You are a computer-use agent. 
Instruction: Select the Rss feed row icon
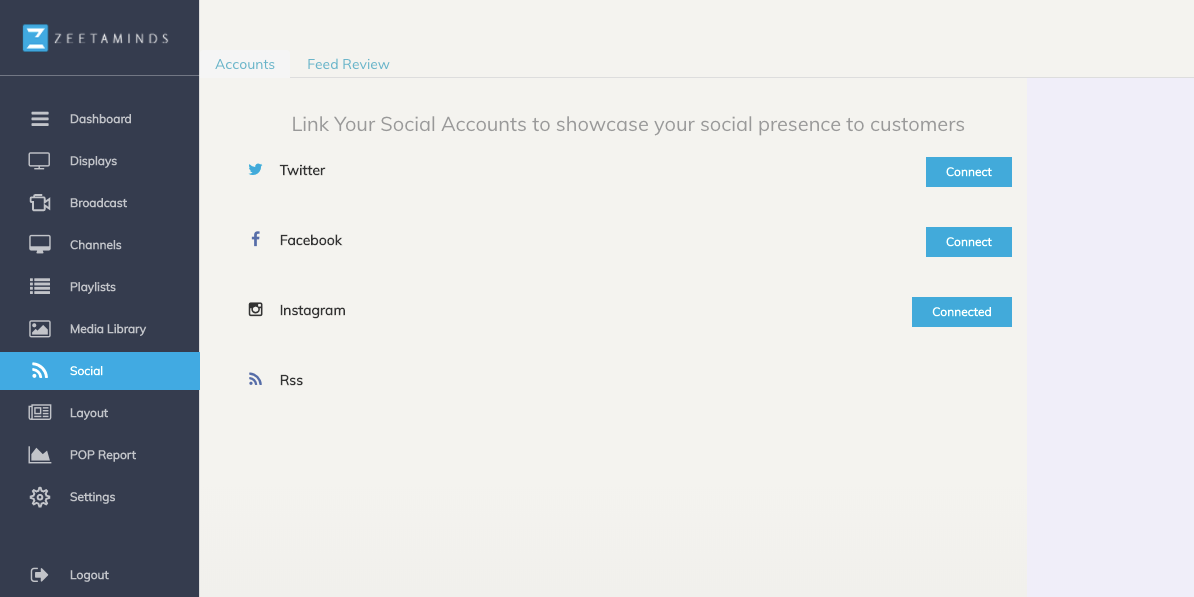click(x=256, y=379)
